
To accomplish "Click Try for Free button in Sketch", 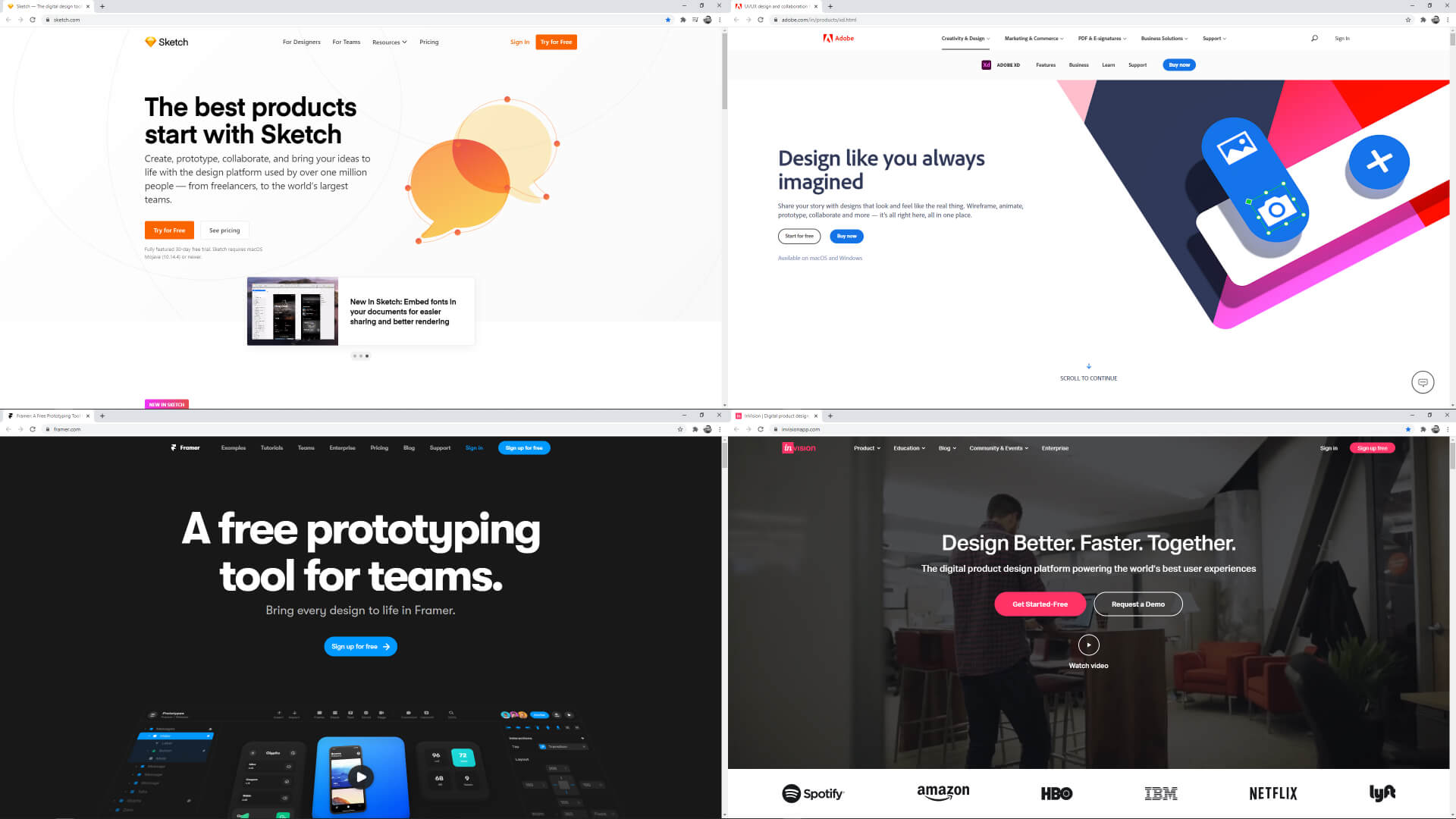I will tap(169, 230).
